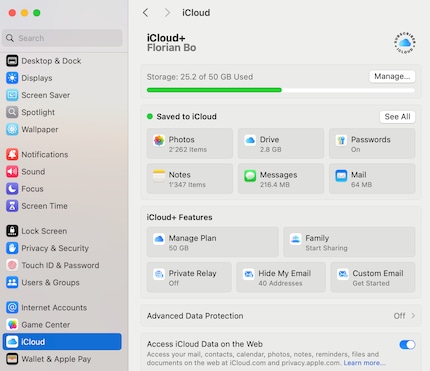Open Focus moon icon

point(12,189)
